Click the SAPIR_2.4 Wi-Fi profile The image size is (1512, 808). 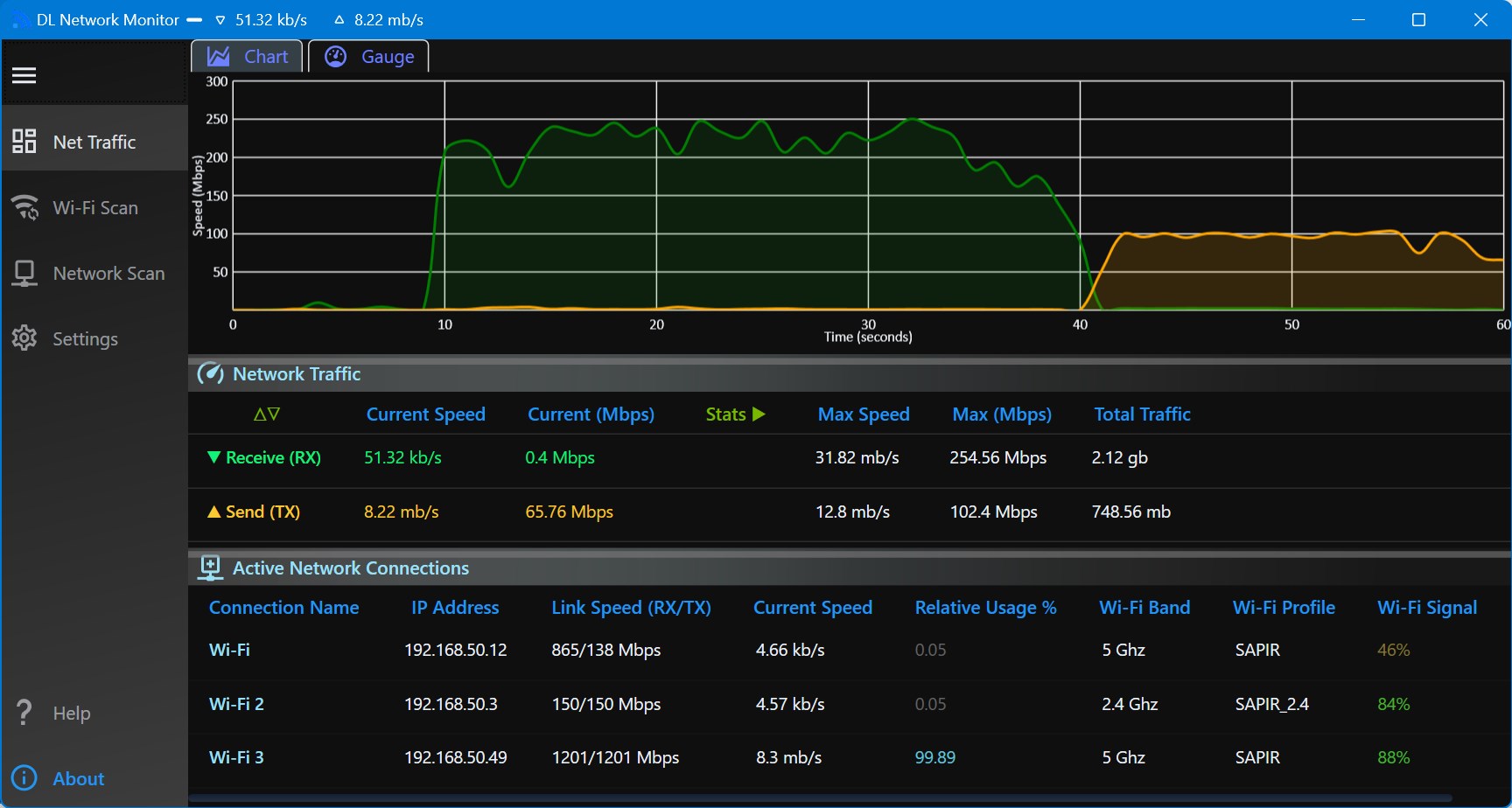[1272, 704]
